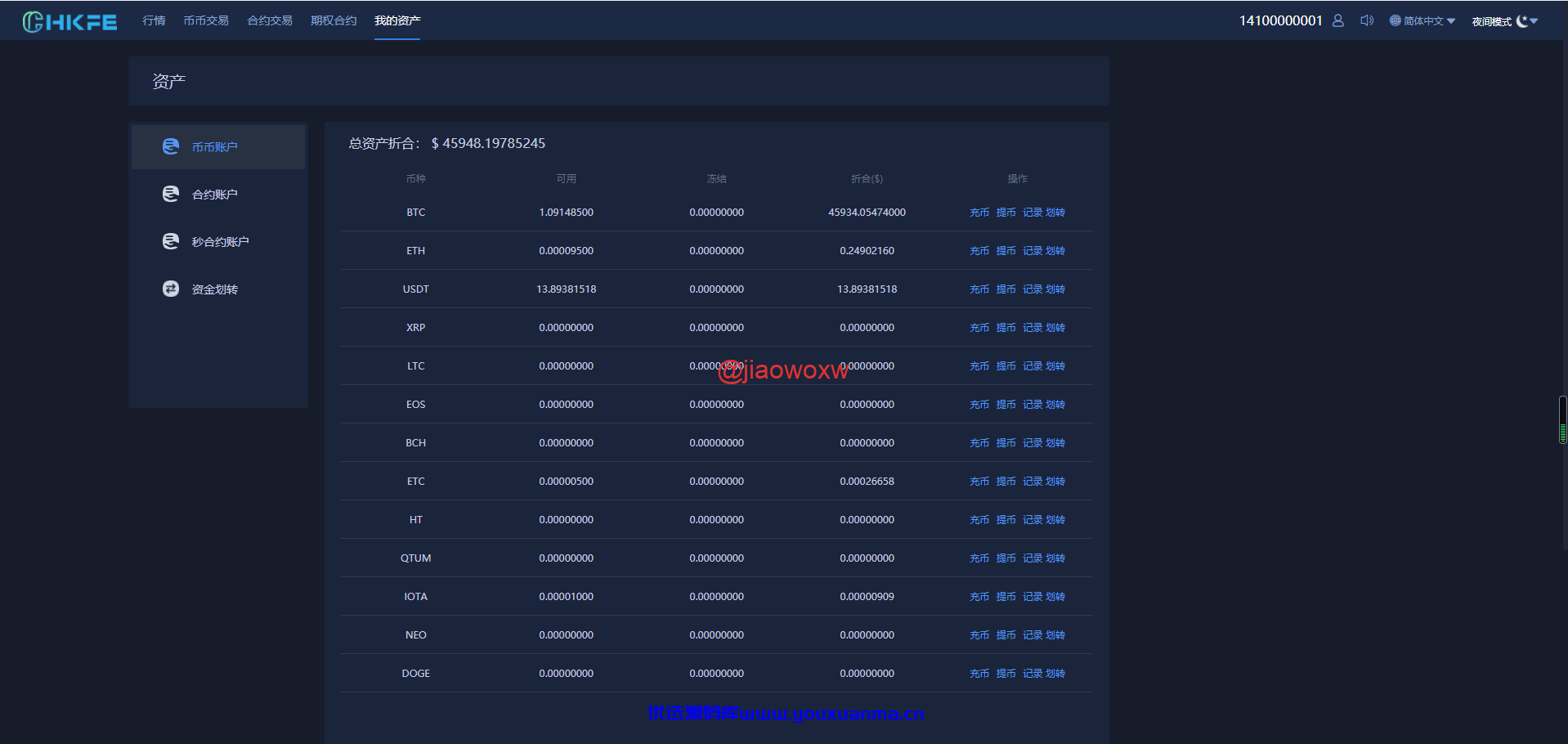Click 提币 for USDT
This screenshot has width=1568, height=744.
coord(1006,289)
